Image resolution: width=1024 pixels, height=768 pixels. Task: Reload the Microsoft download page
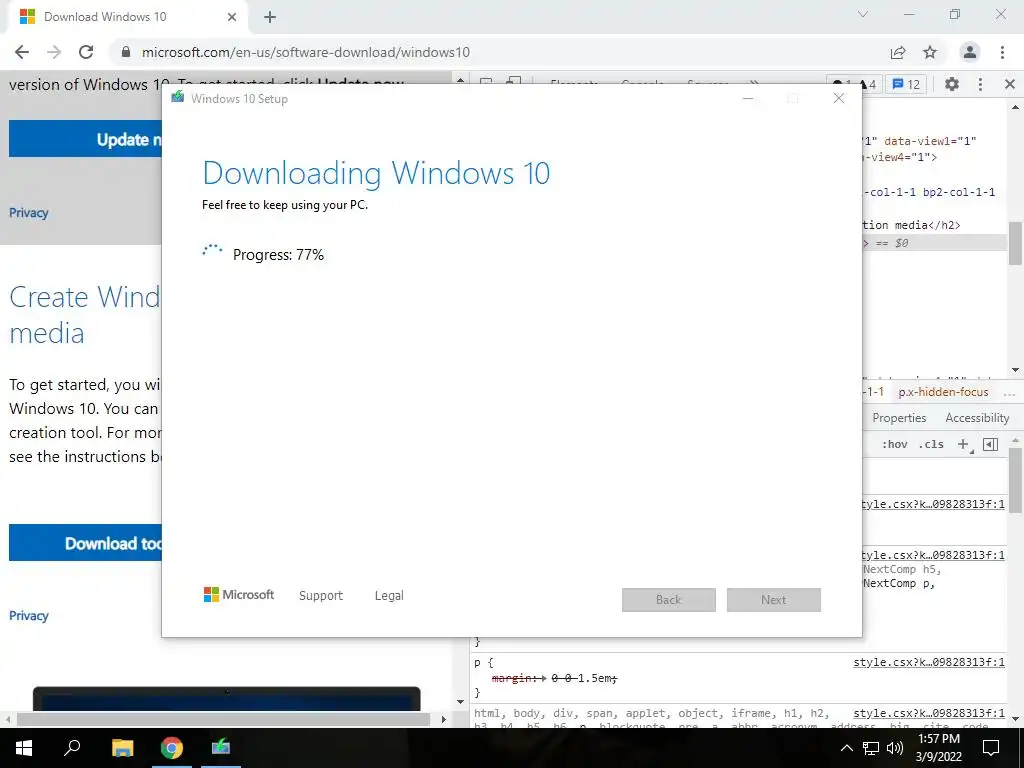click(86, 52)
